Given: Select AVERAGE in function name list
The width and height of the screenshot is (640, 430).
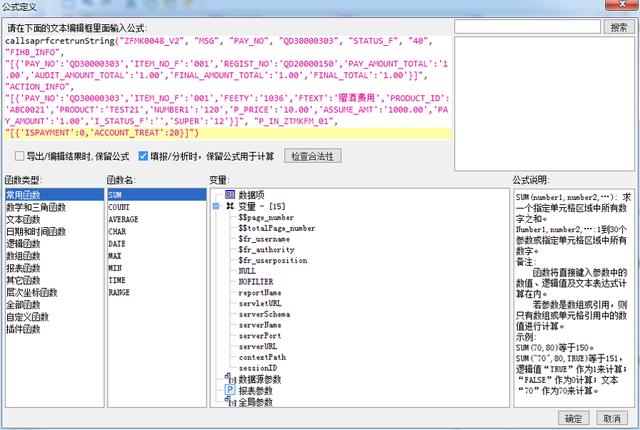Looking at the screenshot, I should [123, 219].
